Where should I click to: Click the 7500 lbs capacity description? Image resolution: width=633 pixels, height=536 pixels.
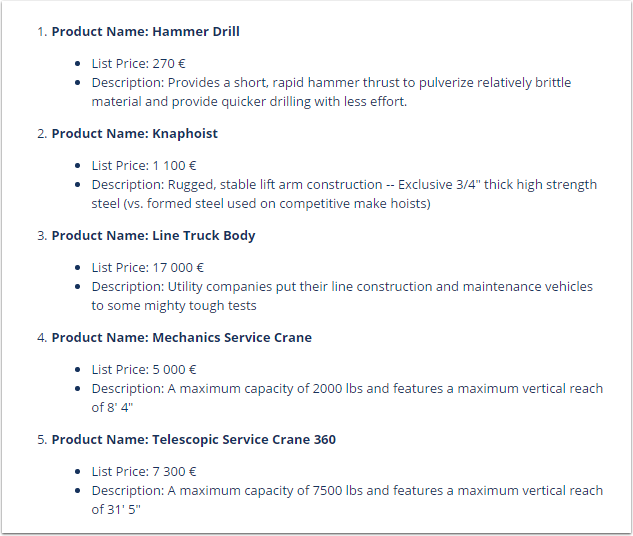(x=347, y=500)
